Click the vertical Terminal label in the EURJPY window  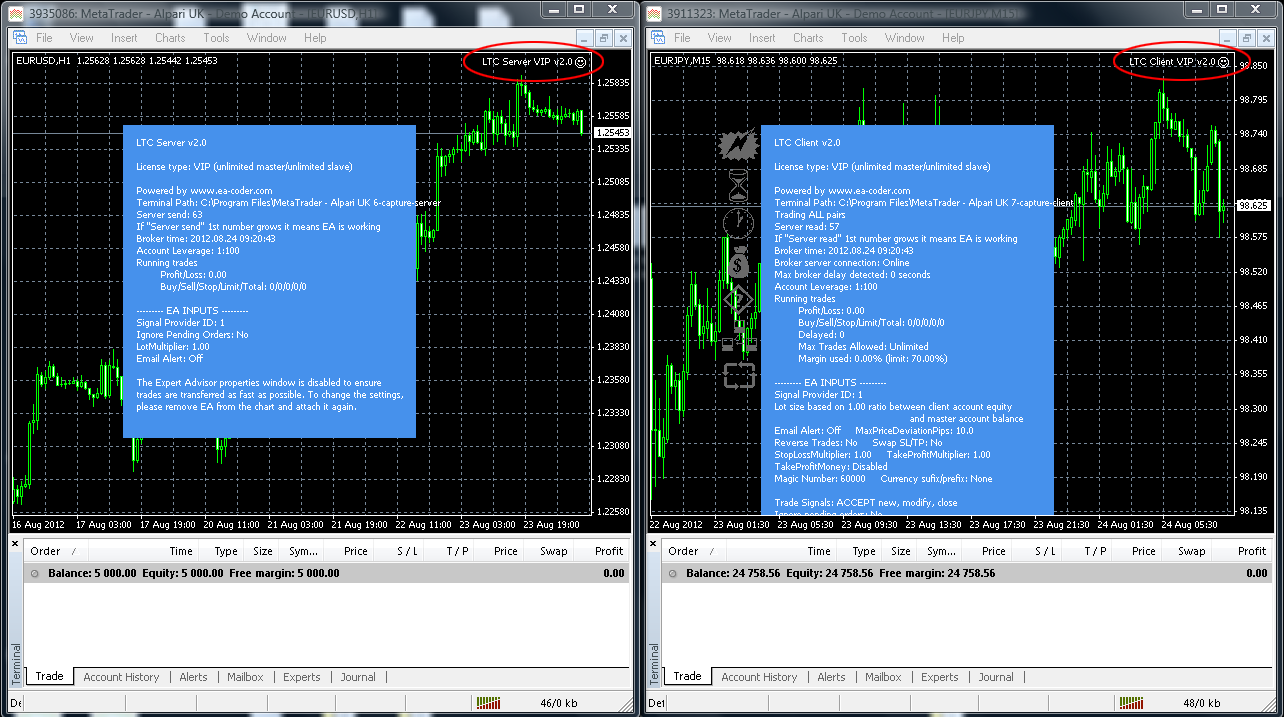click(654, 664)
